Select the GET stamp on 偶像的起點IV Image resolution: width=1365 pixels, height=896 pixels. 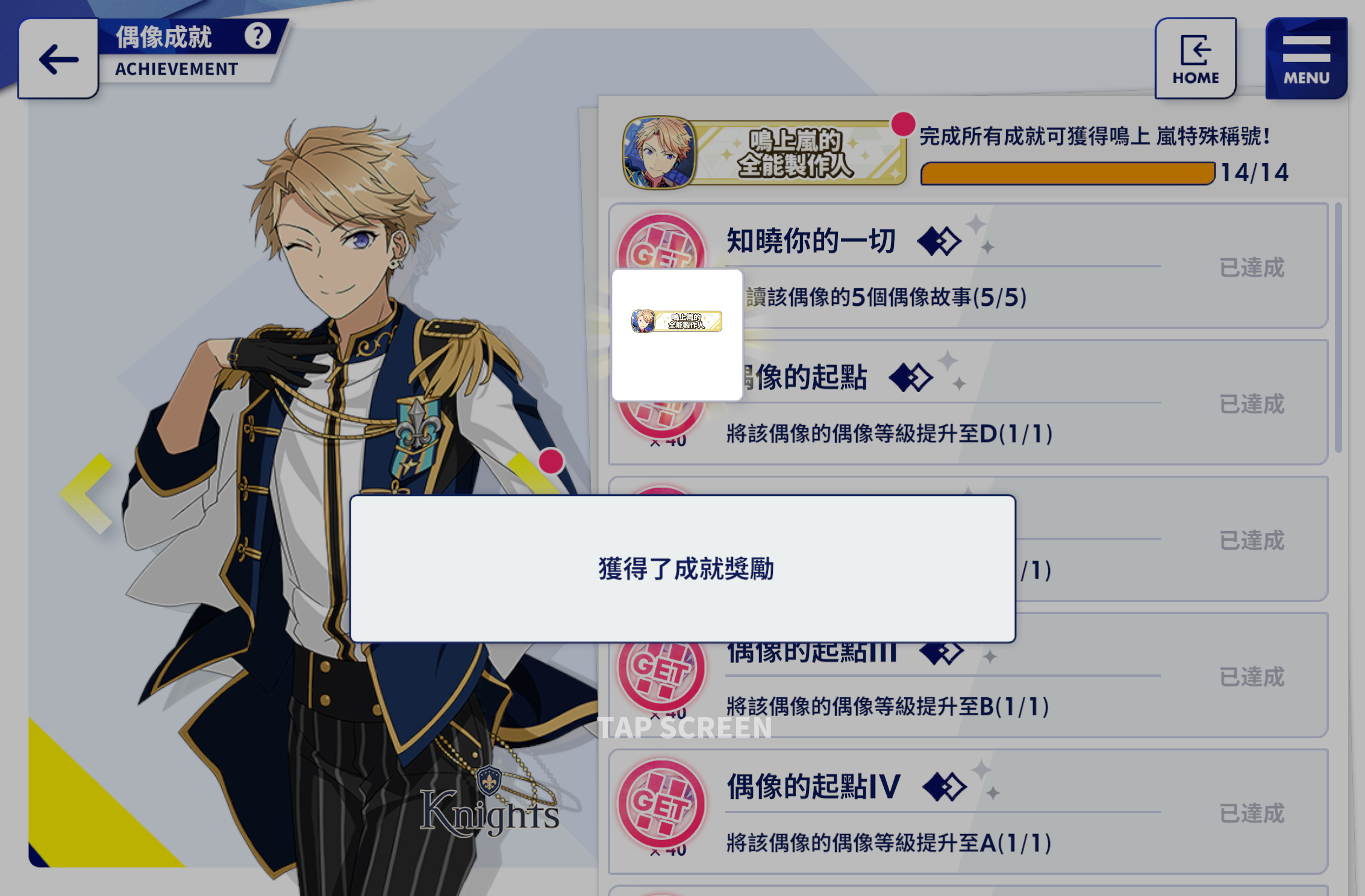click(x=661, y=804)
